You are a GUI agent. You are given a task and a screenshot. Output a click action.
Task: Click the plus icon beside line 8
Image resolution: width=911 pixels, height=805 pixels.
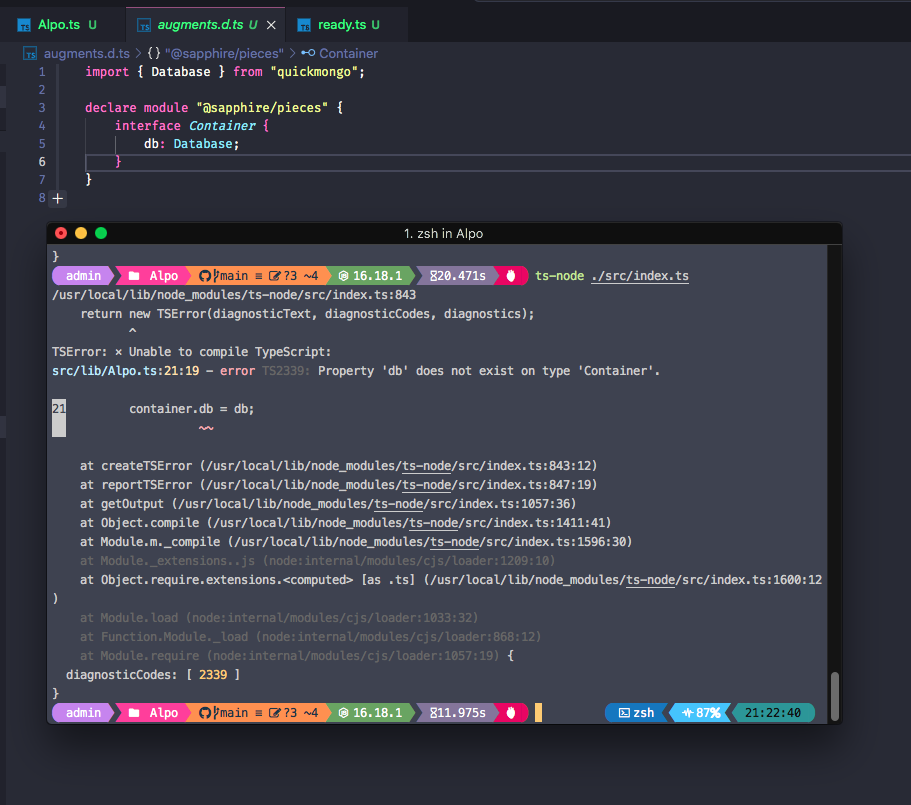[58, 199]
